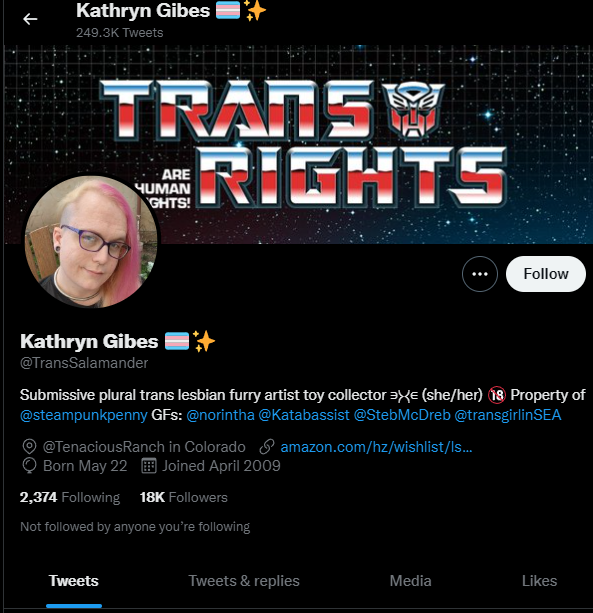Click the calendar icon next to Joined April 2009

pyautogui.click(x=149, y=466)
